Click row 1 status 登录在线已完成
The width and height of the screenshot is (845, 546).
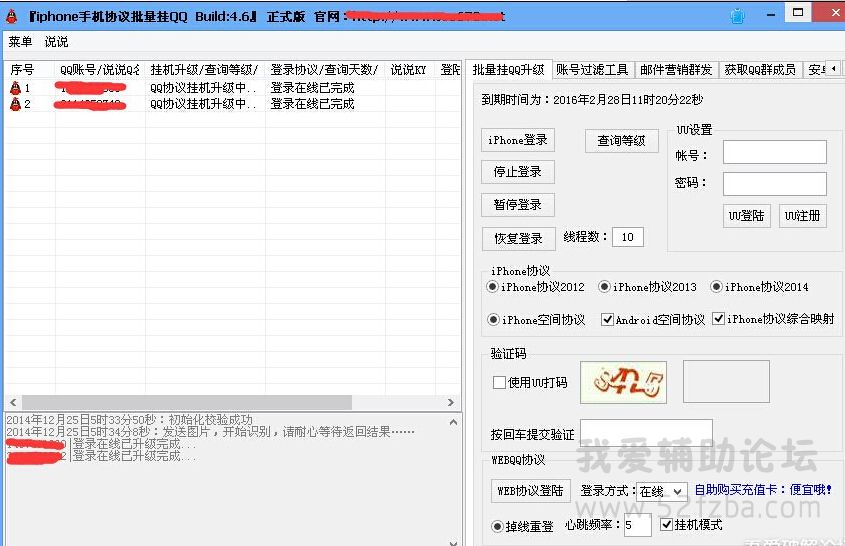click(313, 88)
